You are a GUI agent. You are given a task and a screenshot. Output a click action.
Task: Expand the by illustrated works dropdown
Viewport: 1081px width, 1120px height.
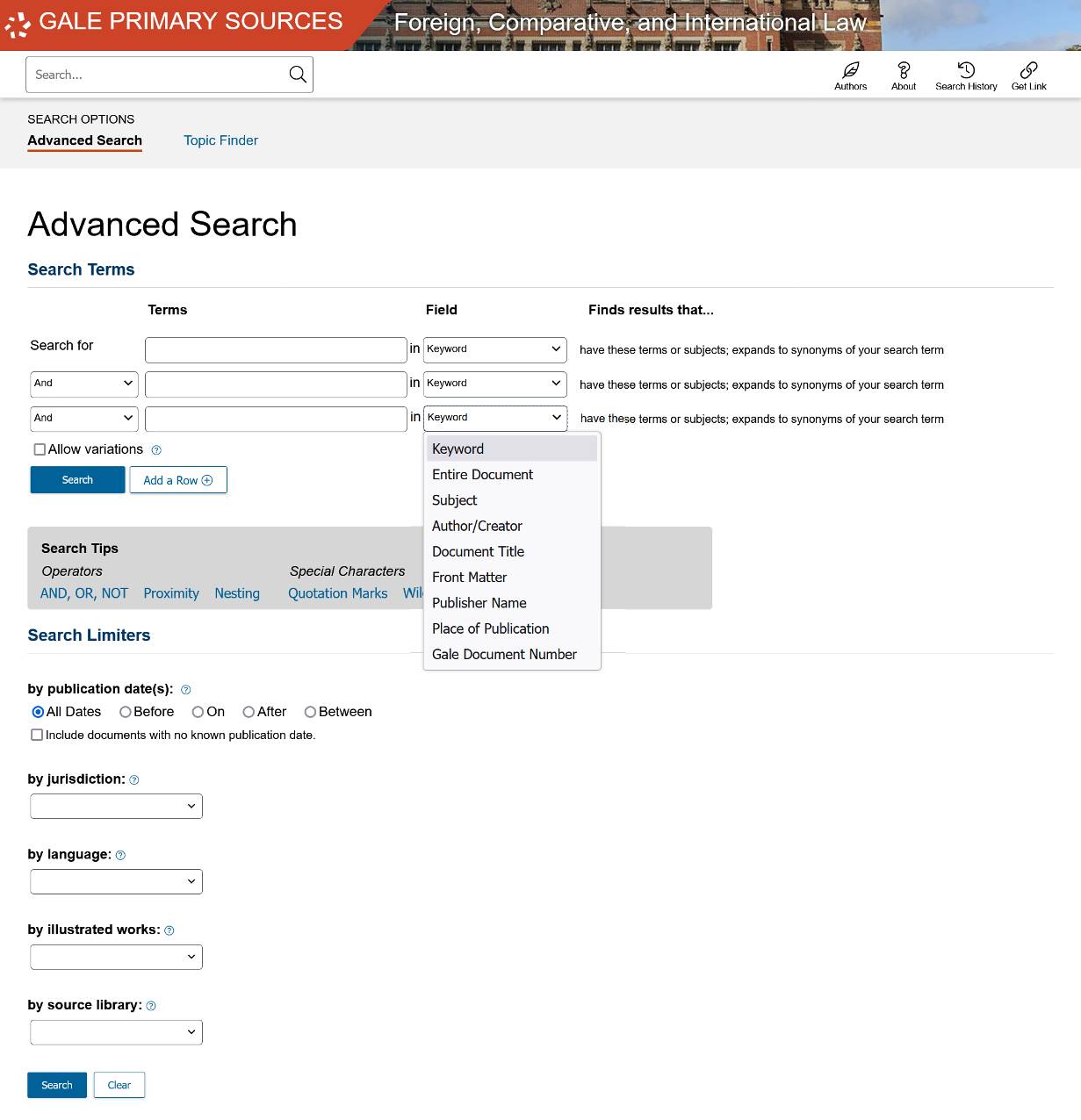[x=116, y=957]
